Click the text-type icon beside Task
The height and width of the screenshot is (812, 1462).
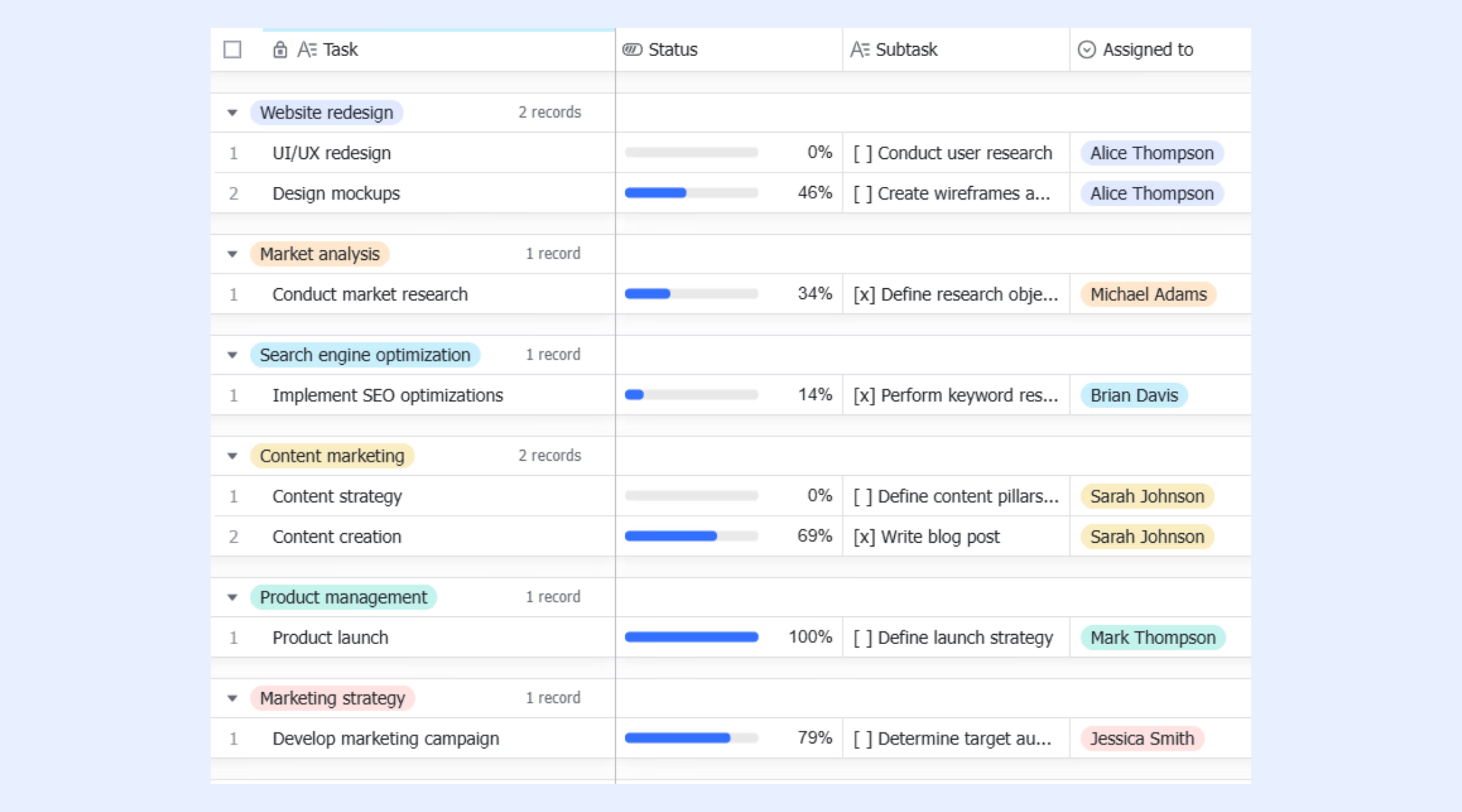click(x=307, y=49)
